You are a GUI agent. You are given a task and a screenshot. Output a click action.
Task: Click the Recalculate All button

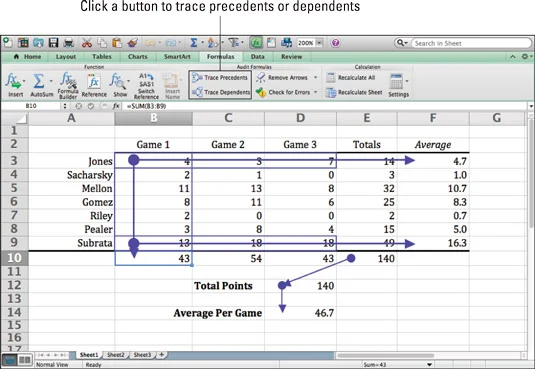351,78
